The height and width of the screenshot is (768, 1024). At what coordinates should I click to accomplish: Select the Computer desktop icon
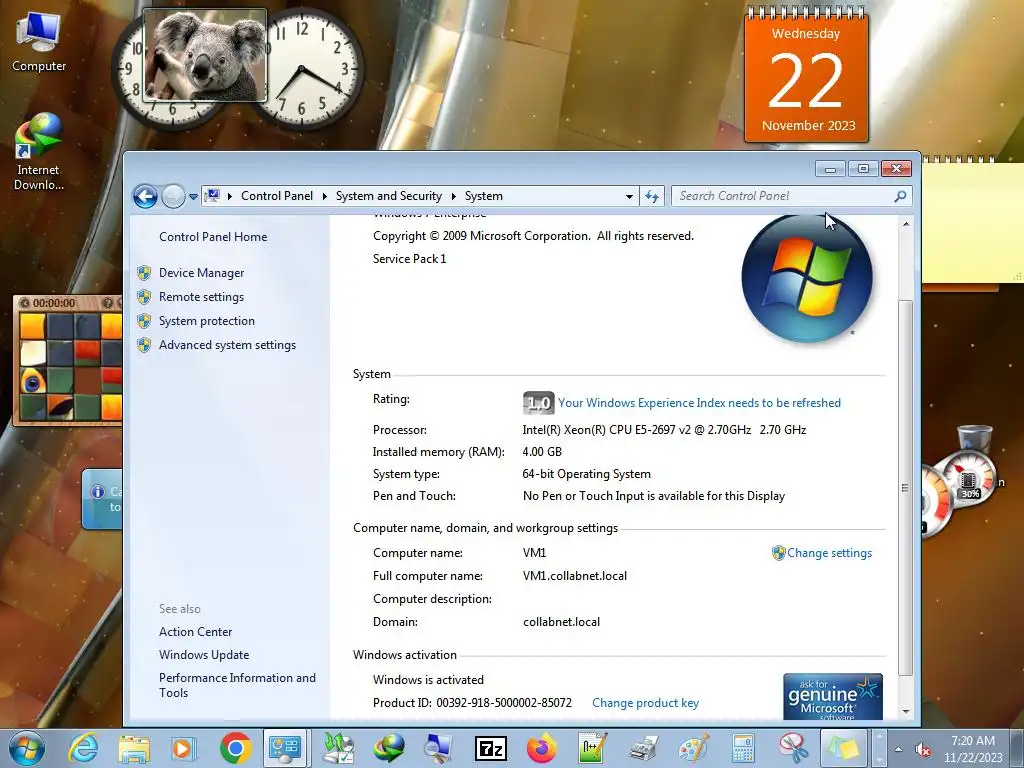(x=39, y=42)
